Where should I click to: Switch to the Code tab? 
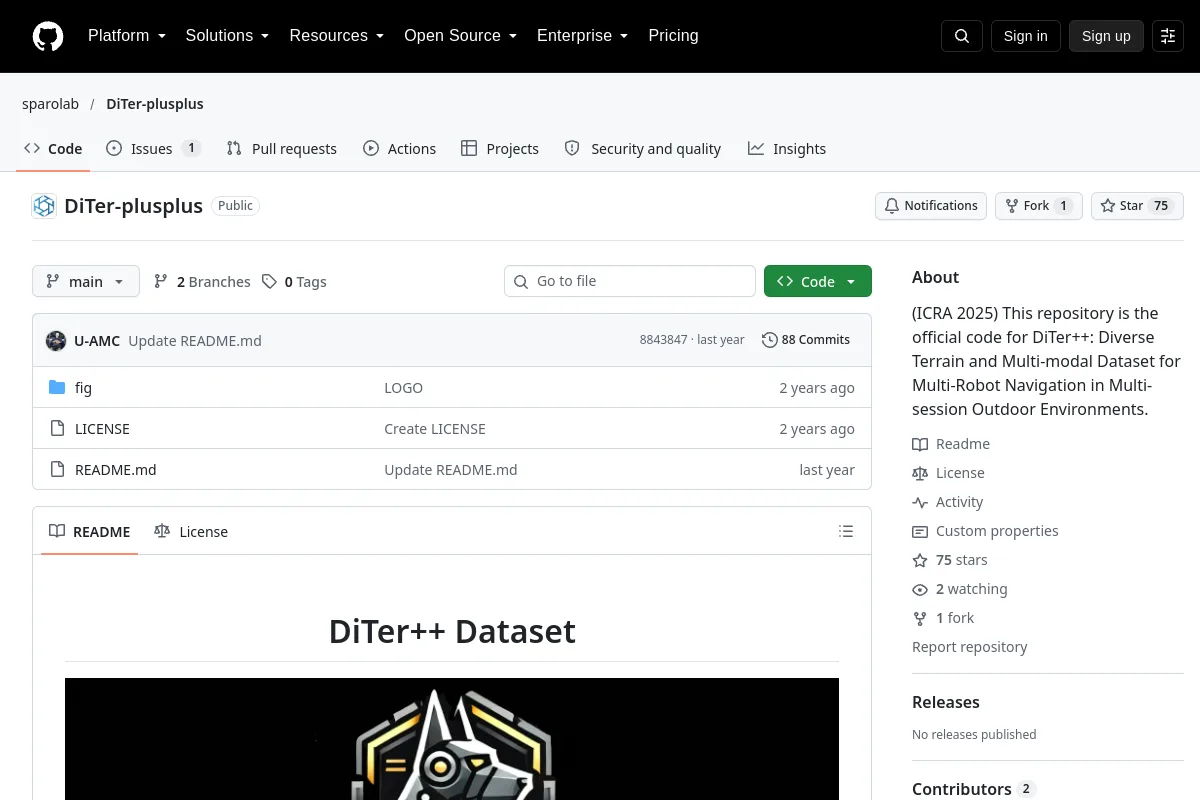click(x=53, y=149)
